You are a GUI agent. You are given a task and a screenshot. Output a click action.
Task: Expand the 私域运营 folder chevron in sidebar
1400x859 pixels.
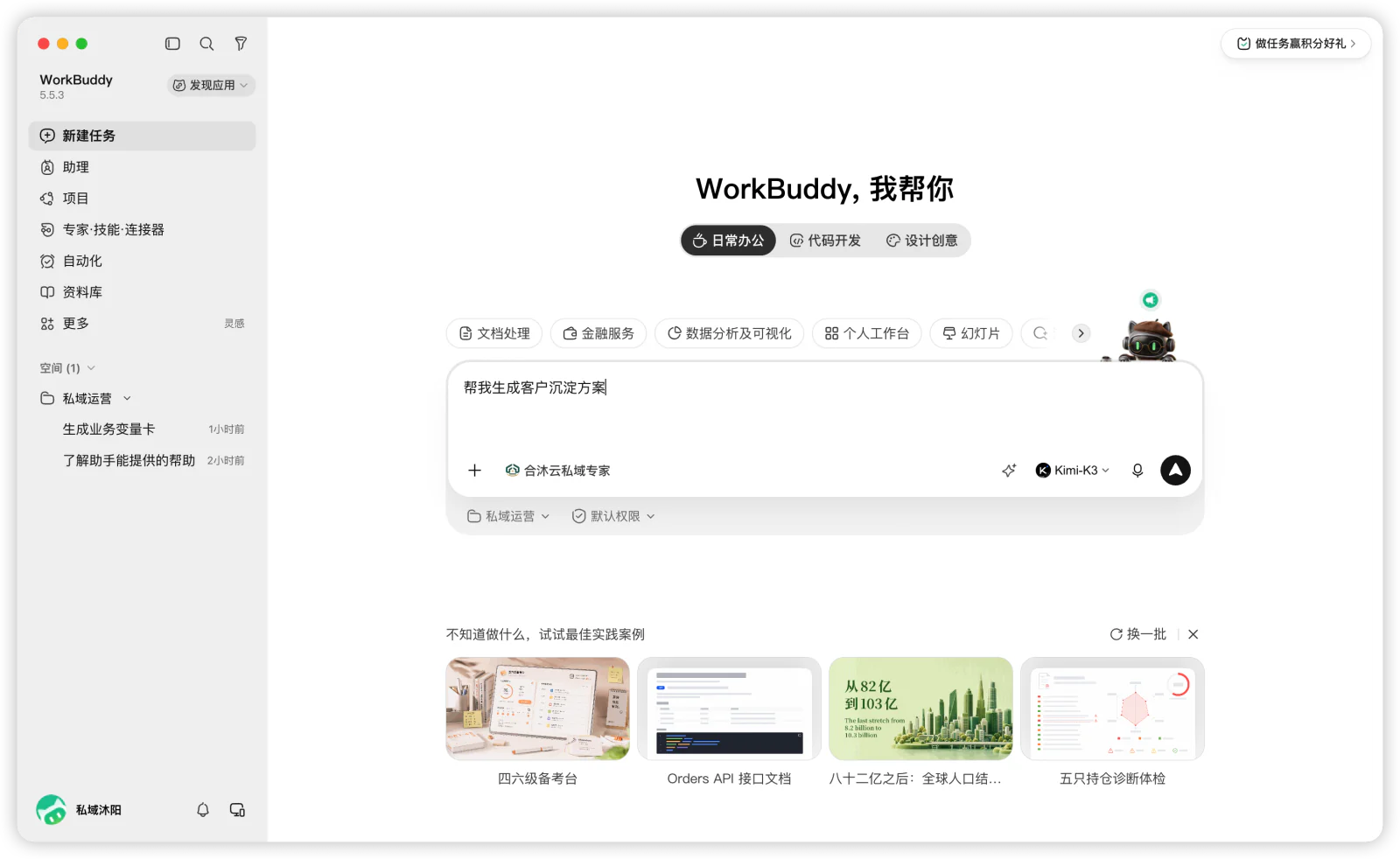[x=127, y=399]
